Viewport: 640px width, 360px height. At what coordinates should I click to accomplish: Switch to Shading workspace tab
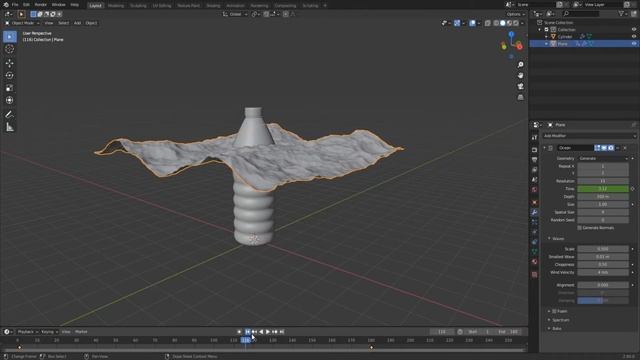click(213, 6)
